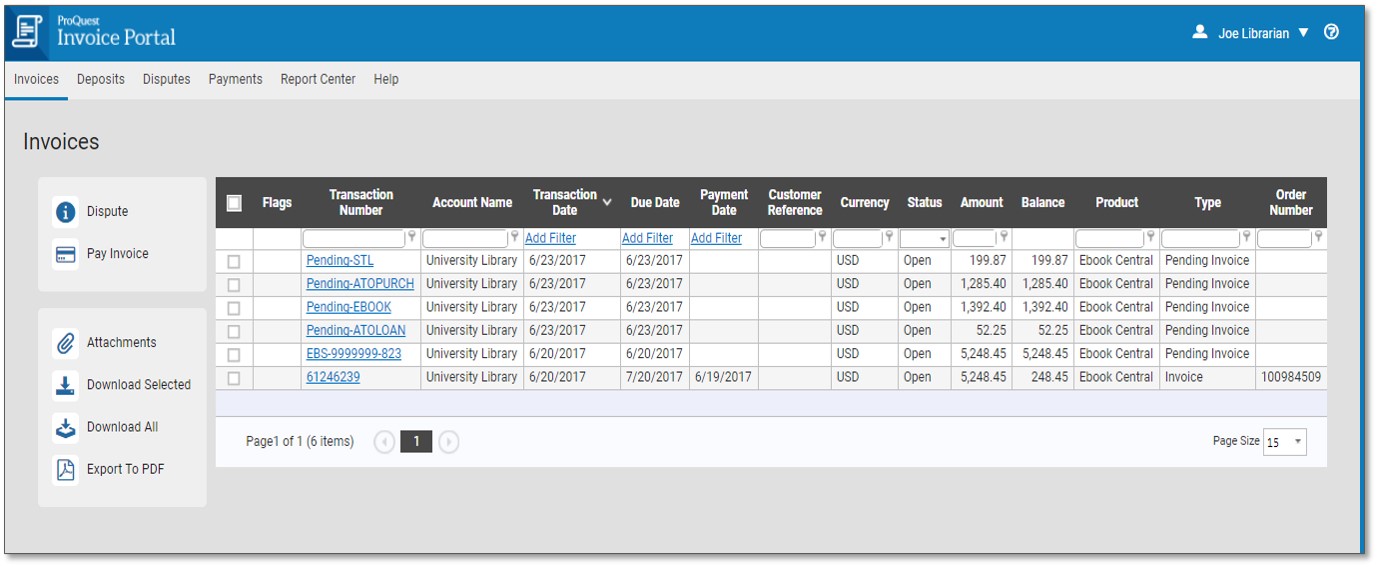Click the Download Selected icon
This screenshot has width=1377, height=567.
pyautogui.click(x=66, y=385)
